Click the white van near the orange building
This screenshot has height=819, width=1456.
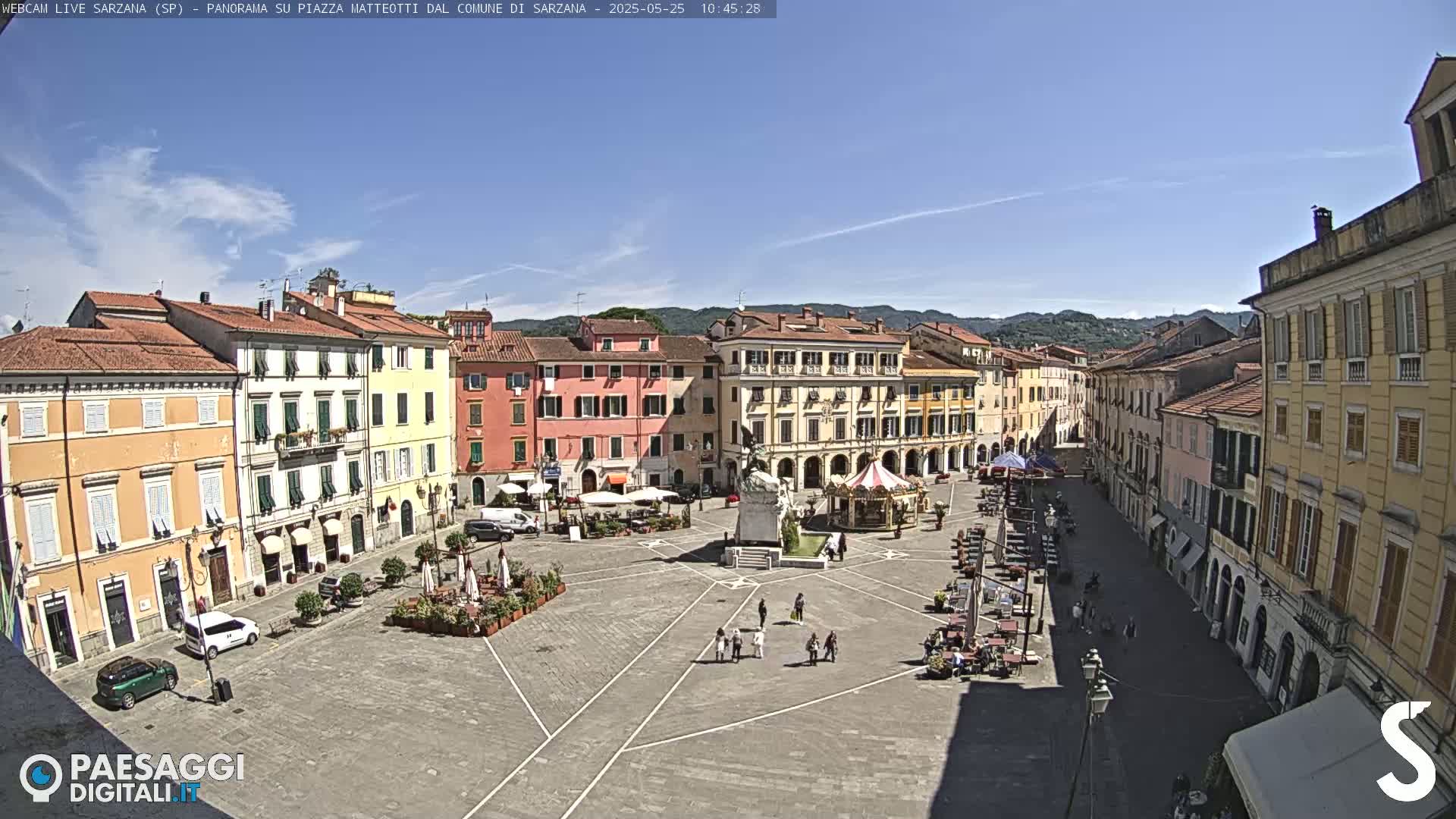point(221,632)
